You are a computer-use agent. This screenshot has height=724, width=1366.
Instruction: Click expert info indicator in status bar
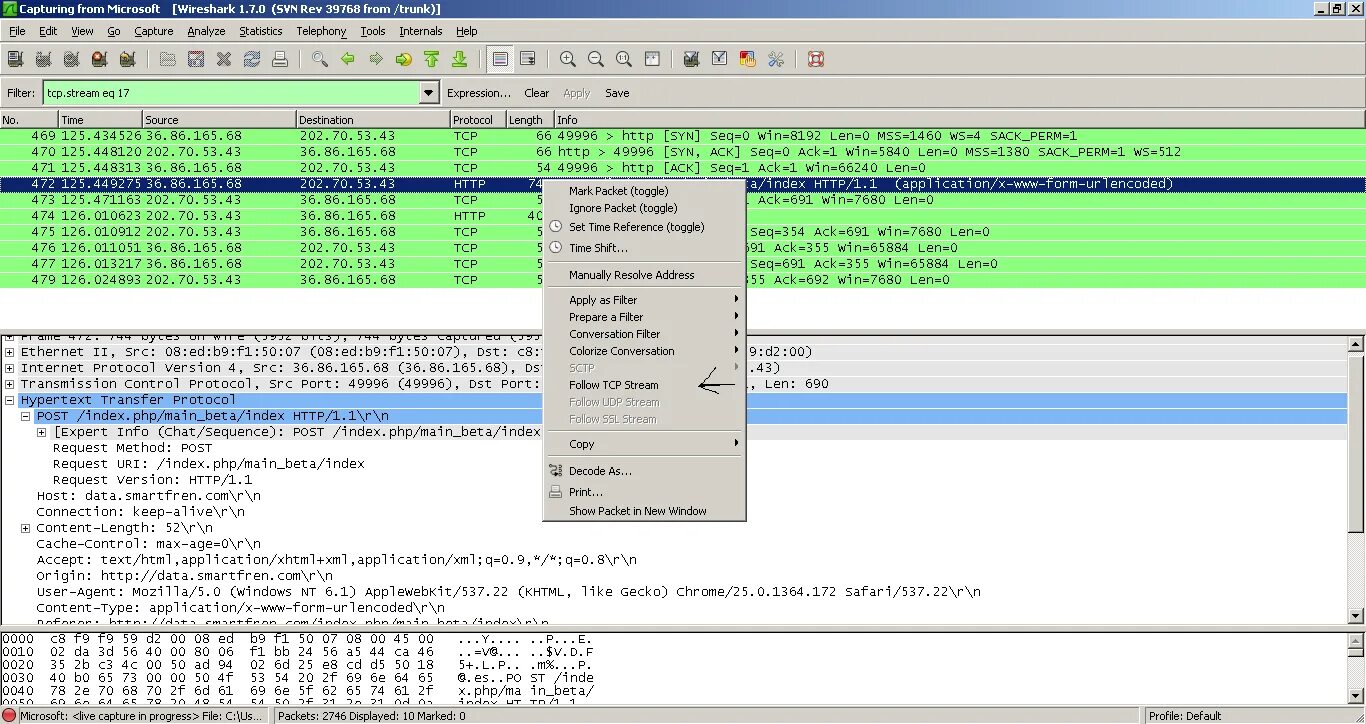coord(9,716)
